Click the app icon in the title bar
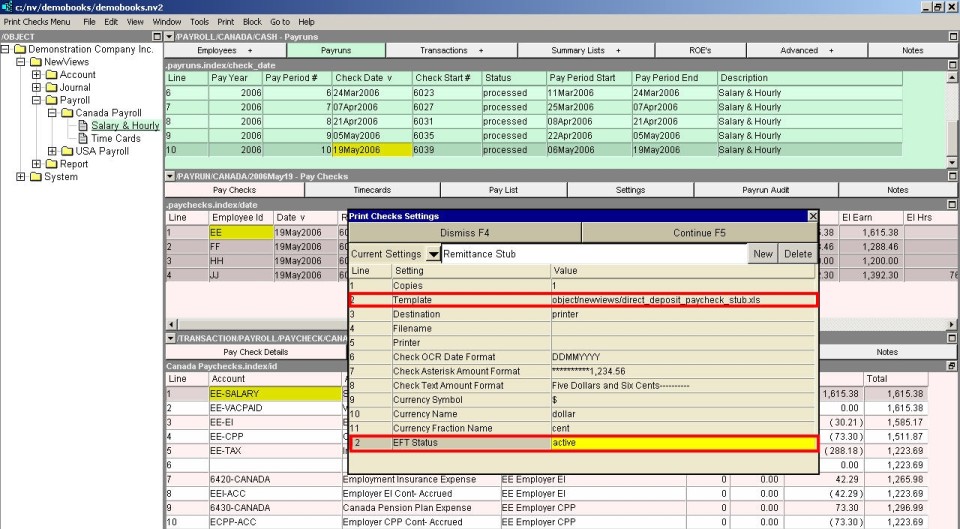 pyautogui.click(x=7, y=7)
